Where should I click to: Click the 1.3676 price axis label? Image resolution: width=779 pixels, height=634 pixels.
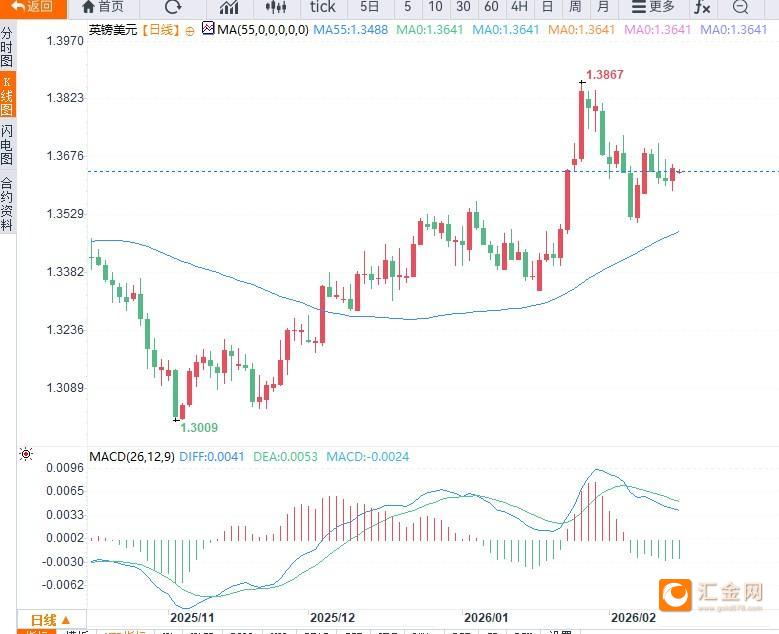pos(65,156)
